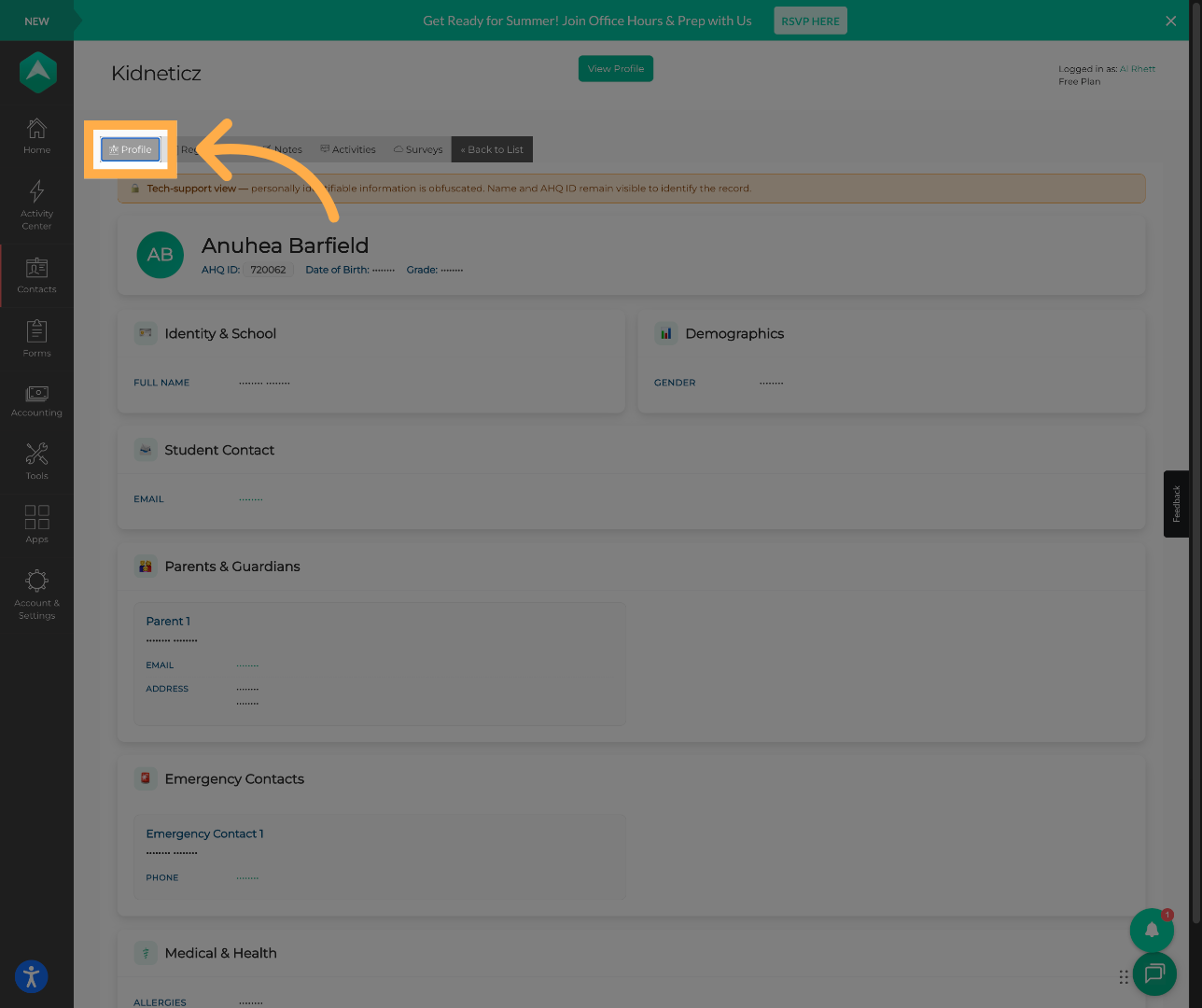The height and width of the screenshot is (1008, 1202).
Task: Click the Medical & Health section icon
Action: tap(146, 953)
